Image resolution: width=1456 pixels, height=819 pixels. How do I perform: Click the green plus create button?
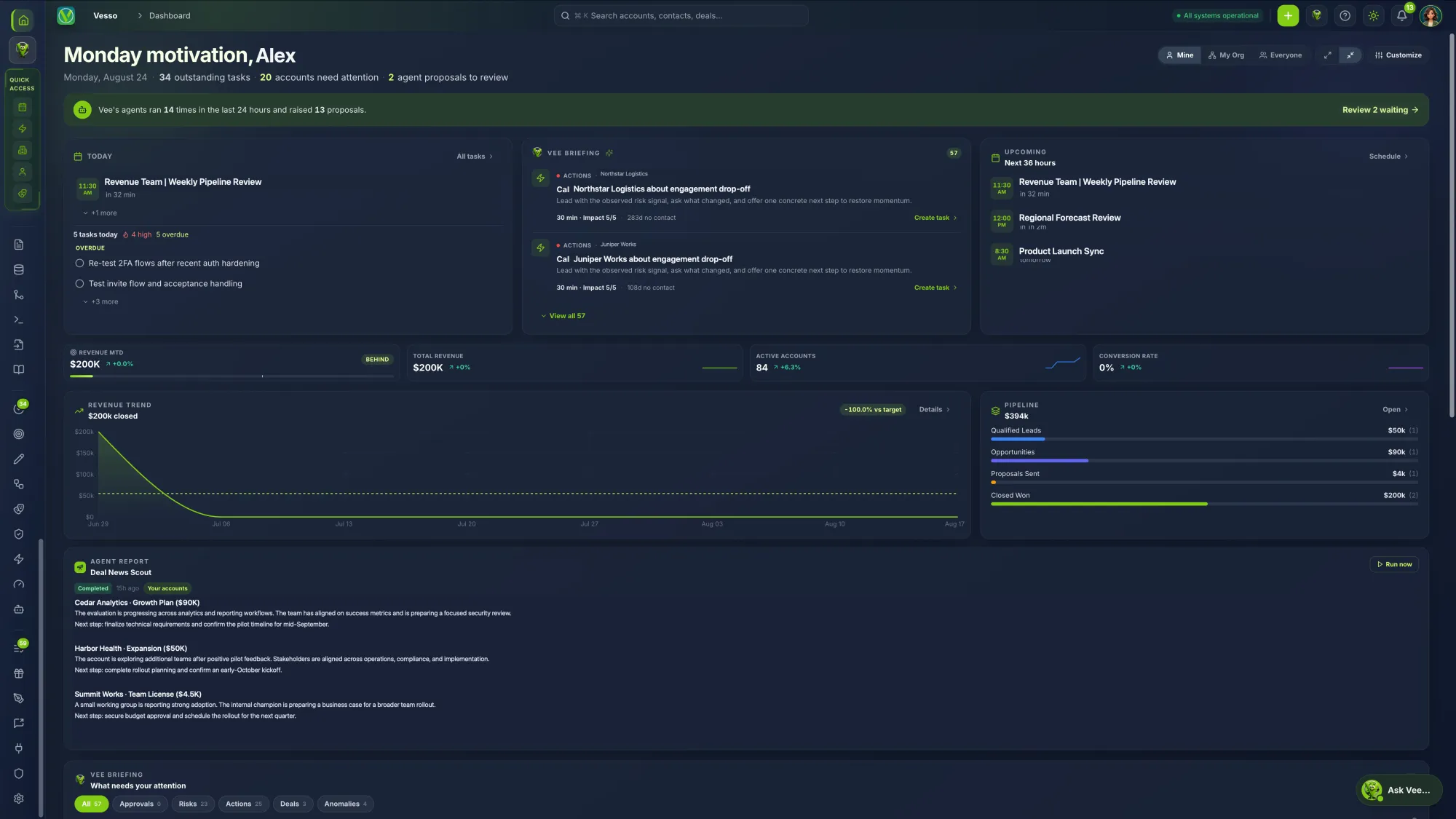[1288, 15]
